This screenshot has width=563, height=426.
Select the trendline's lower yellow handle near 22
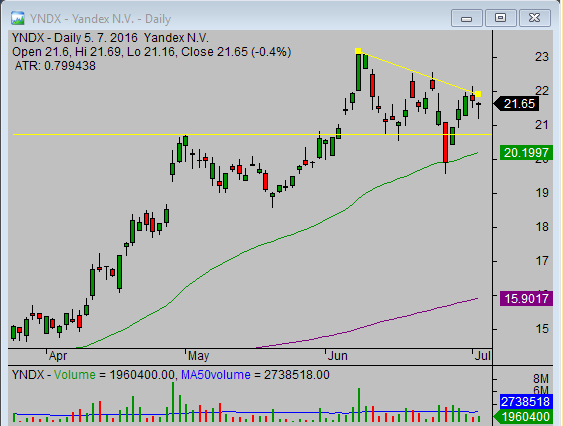(x=478, y=94)
